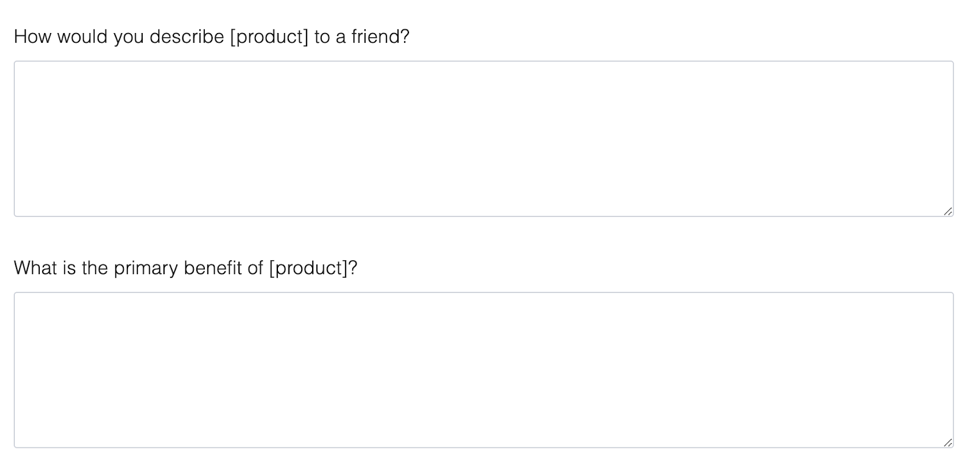This screenshot has height=462, width=974.
Task: Click the word 'friend?' in the first question
Action: pyautogui.click(x=381, y=37)
